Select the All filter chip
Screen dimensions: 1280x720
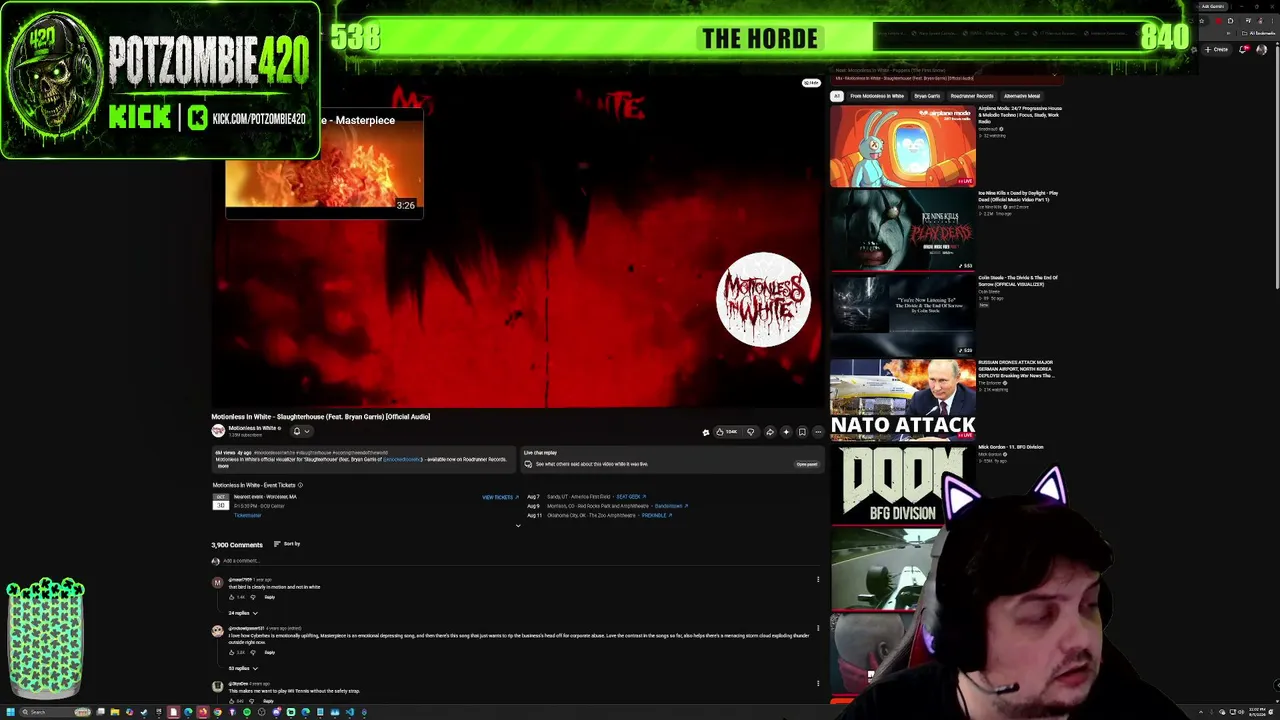coord(837,96)
